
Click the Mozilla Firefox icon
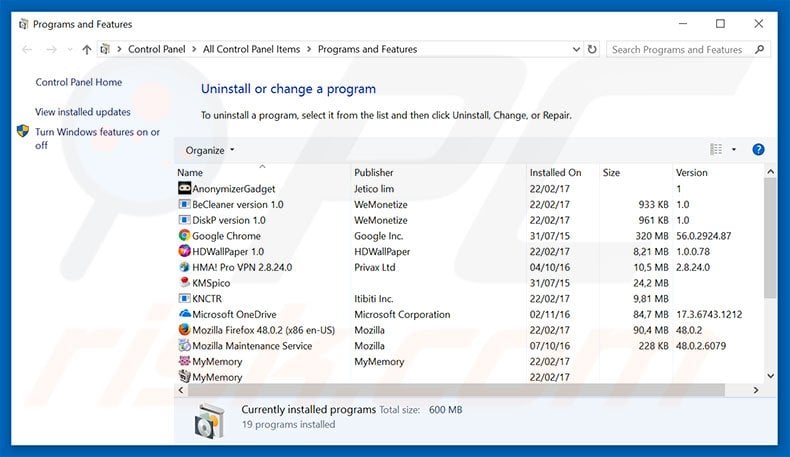[184, 330]
